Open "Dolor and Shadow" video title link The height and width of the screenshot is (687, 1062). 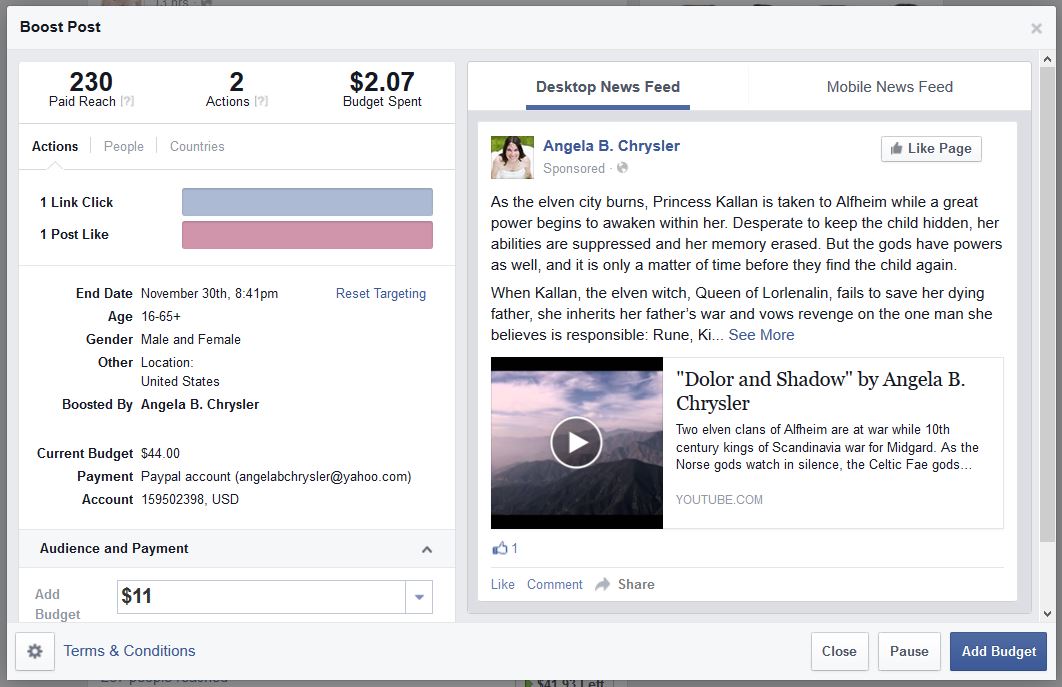[x=820, y=391]
